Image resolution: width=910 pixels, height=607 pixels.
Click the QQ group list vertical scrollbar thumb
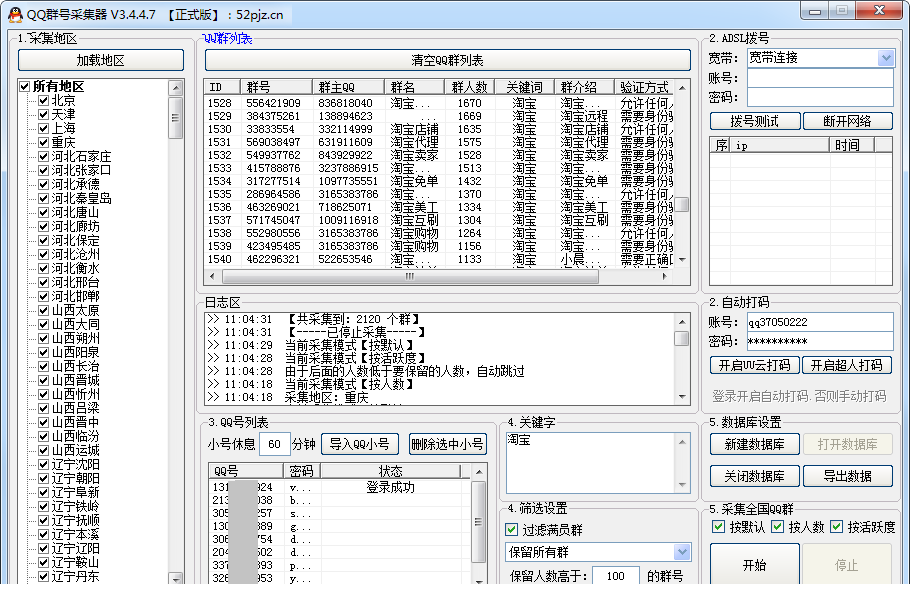[682, 204]
